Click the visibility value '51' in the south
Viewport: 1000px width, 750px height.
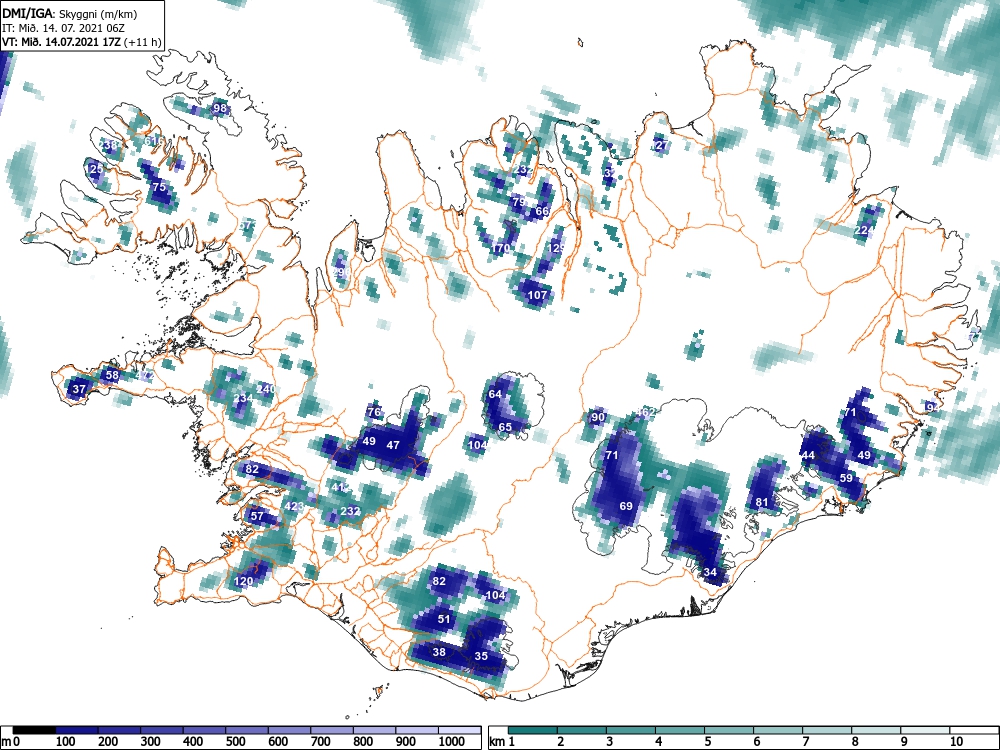point(444,619)
